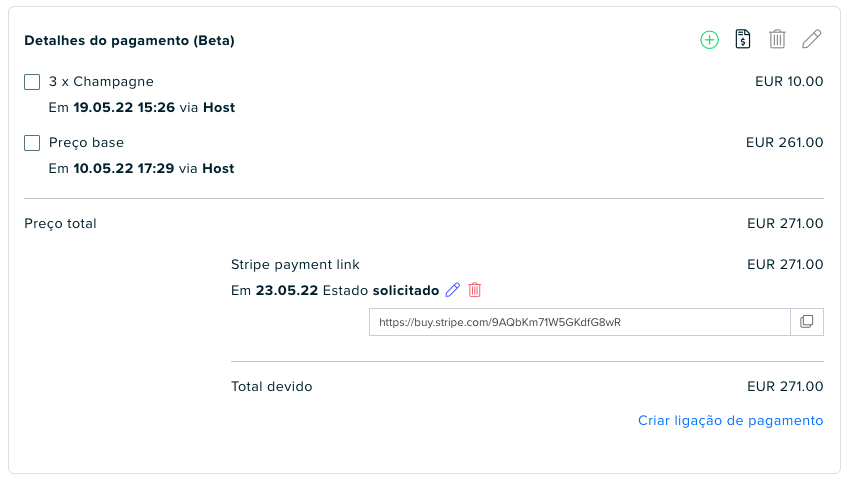The height and width of the screenshot is (483, 847).
Task: Click the Preço total label
Action: tap(60, 224)
